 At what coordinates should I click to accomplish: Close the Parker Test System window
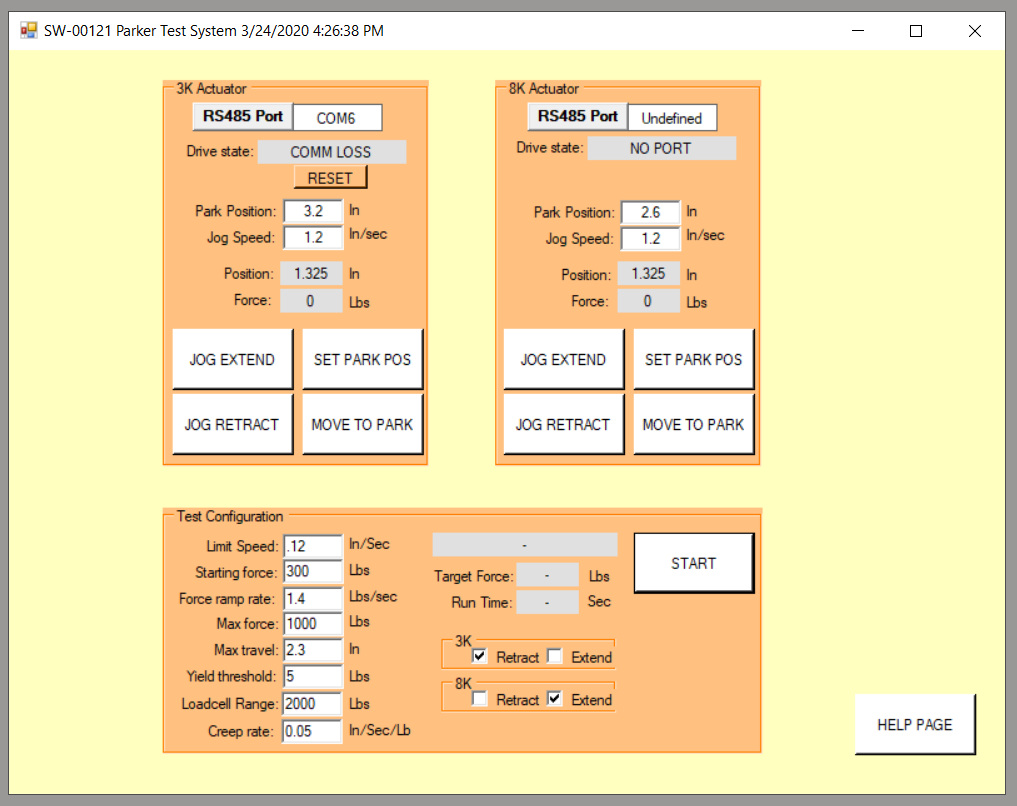pyautogui.click(x=974, y=30)
